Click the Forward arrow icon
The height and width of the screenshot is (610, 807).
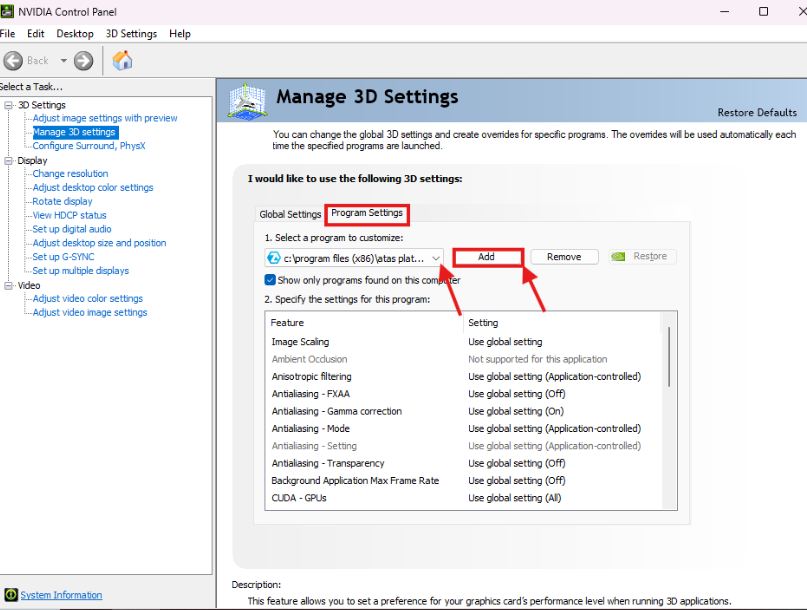pos(83,61)
